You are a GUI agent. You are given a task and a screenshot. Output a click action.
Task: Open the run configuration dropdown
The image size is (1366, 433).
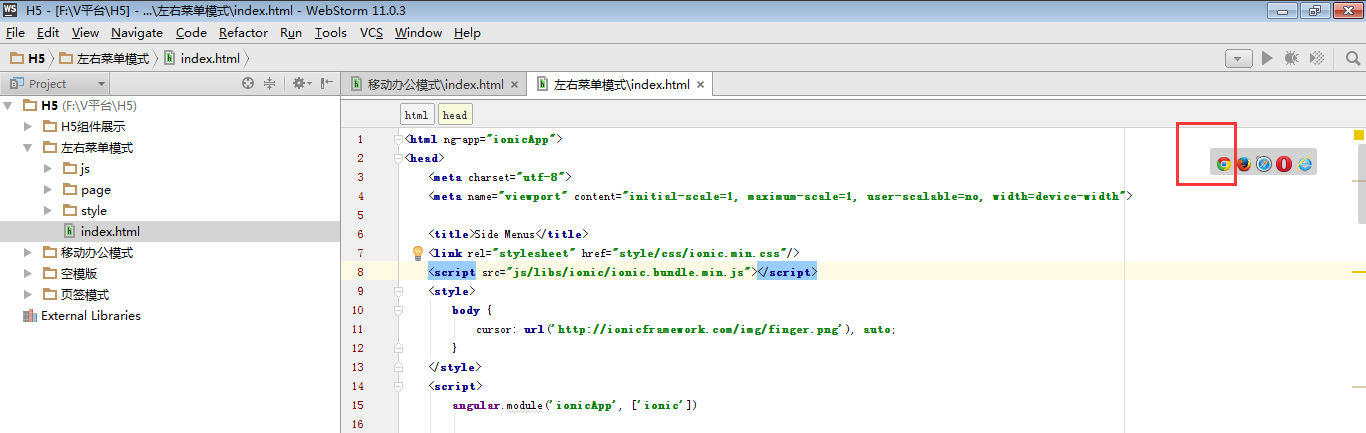point(1239,59)
